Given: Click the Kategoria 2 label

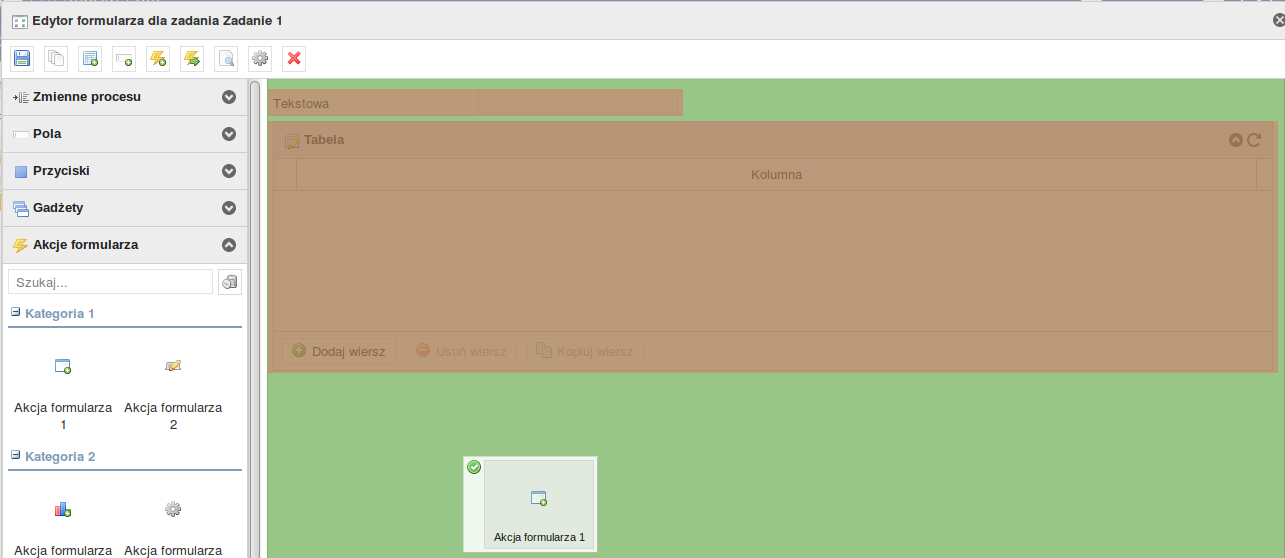Looking at the screenshot, I should pos(60,456).
